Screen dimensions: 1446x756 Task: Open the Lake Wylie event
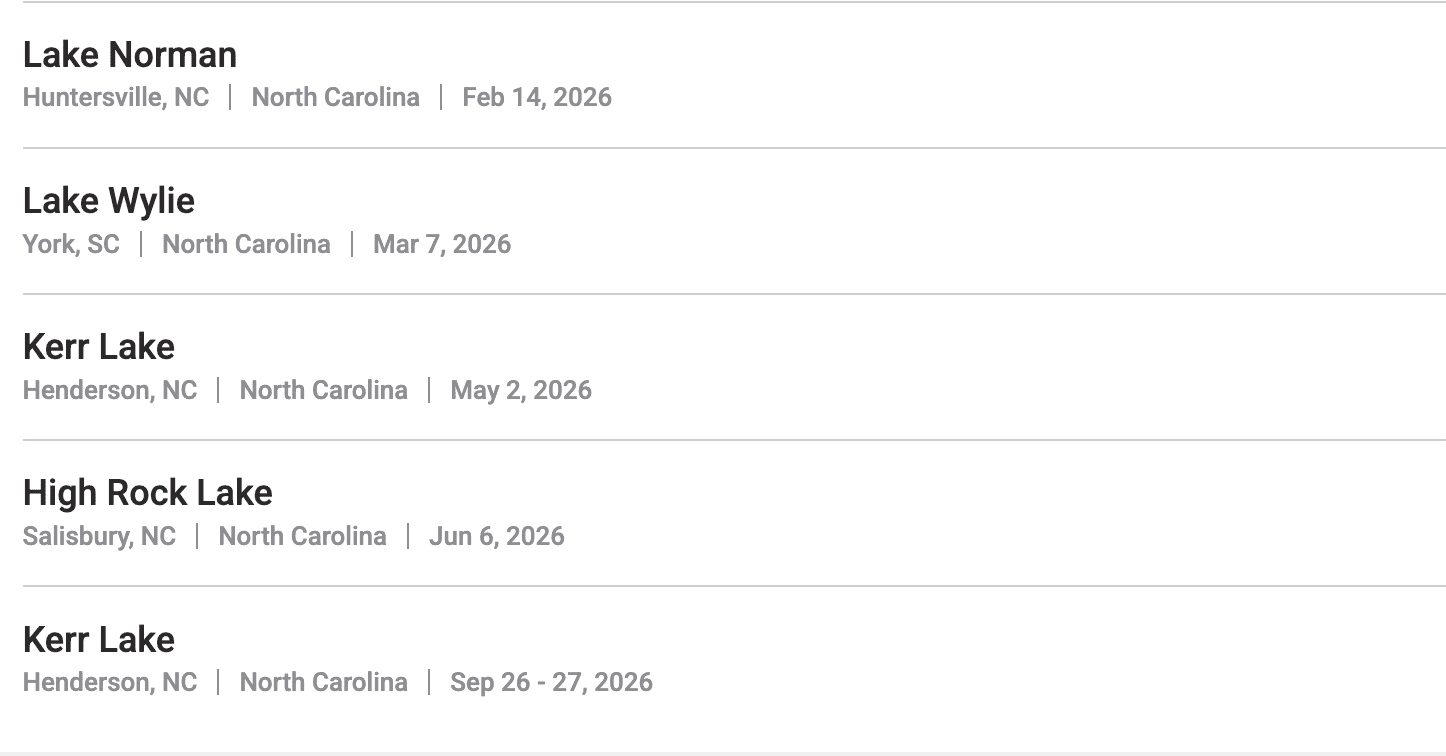pyautogui.click(x=109, y=201)
